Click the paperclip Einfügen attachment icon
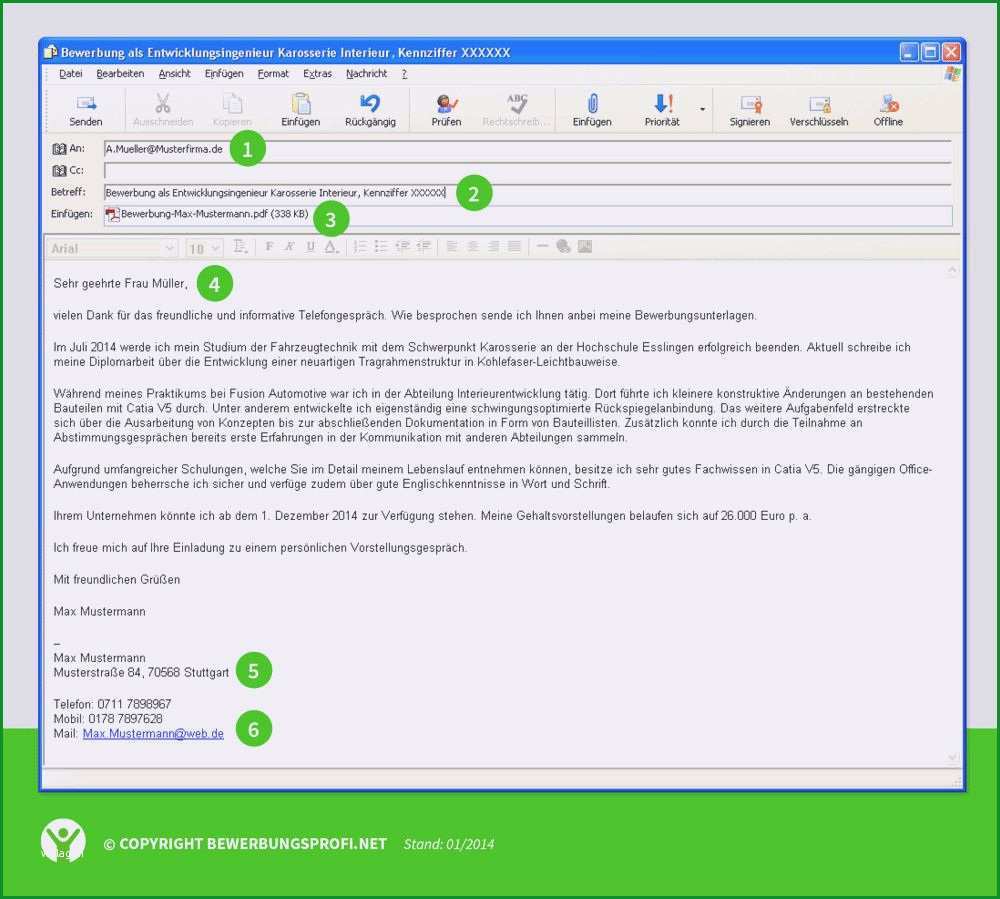The width and height of the screenshot is (1000, 899). click(x=592, y=103)
